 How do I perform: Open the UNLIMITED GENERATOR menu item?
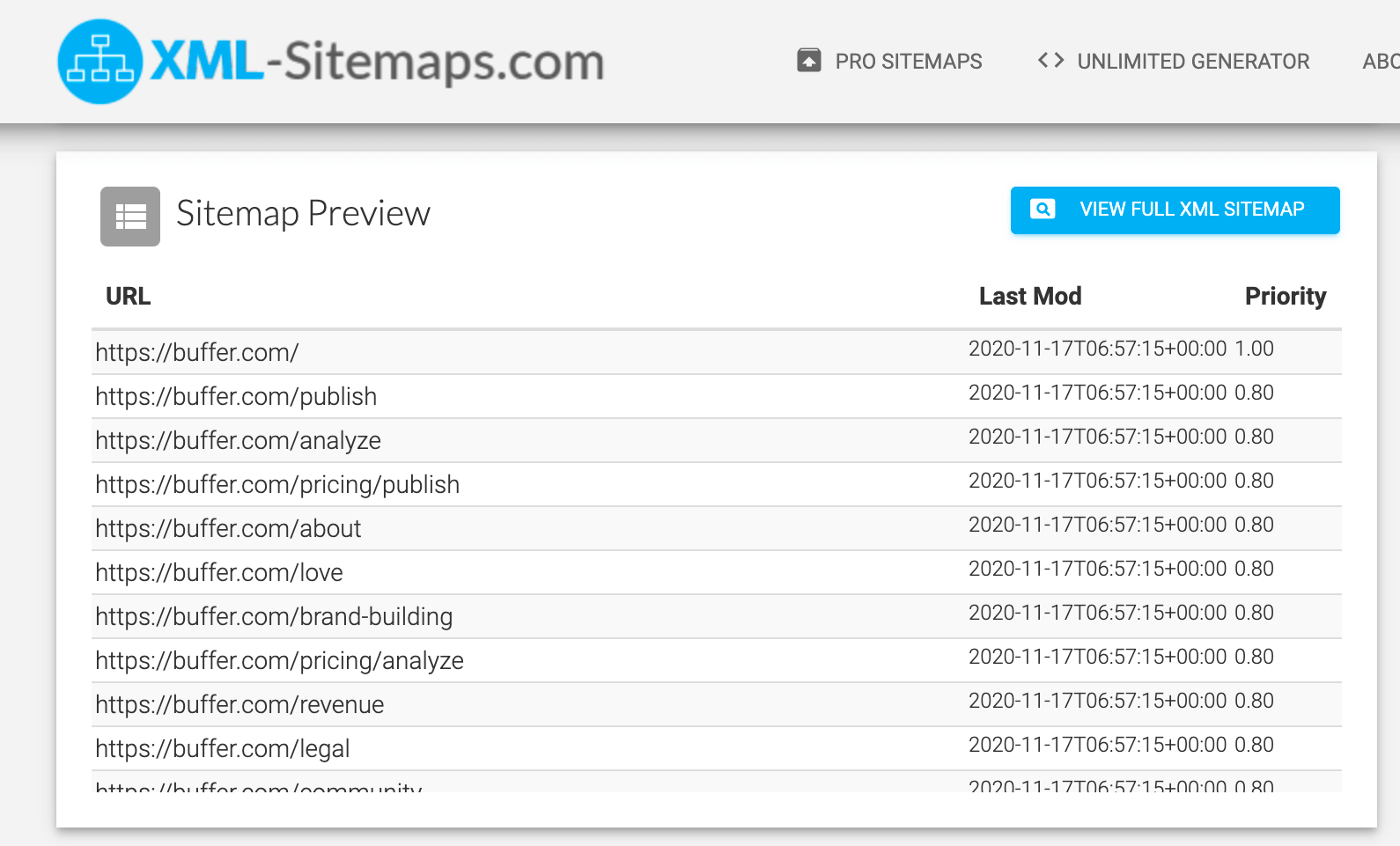[x=1193, y=62]
